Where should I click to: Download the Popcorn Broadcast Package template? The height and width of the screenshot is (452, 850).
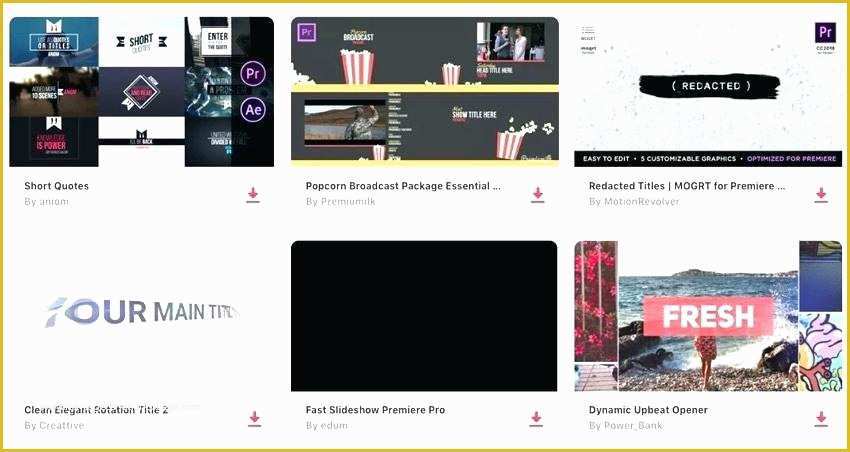pos(537,195)
